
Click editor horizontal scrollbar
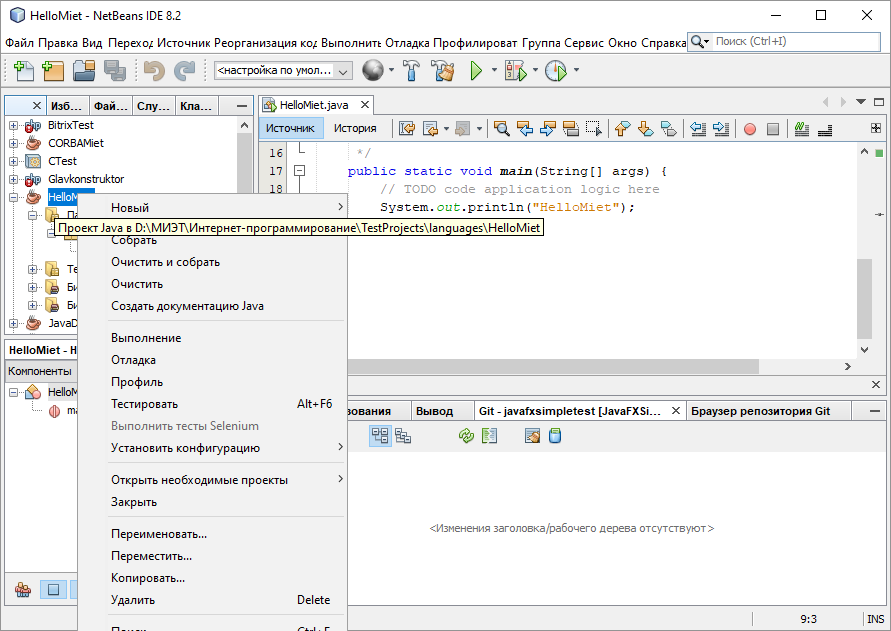[553, 367]
